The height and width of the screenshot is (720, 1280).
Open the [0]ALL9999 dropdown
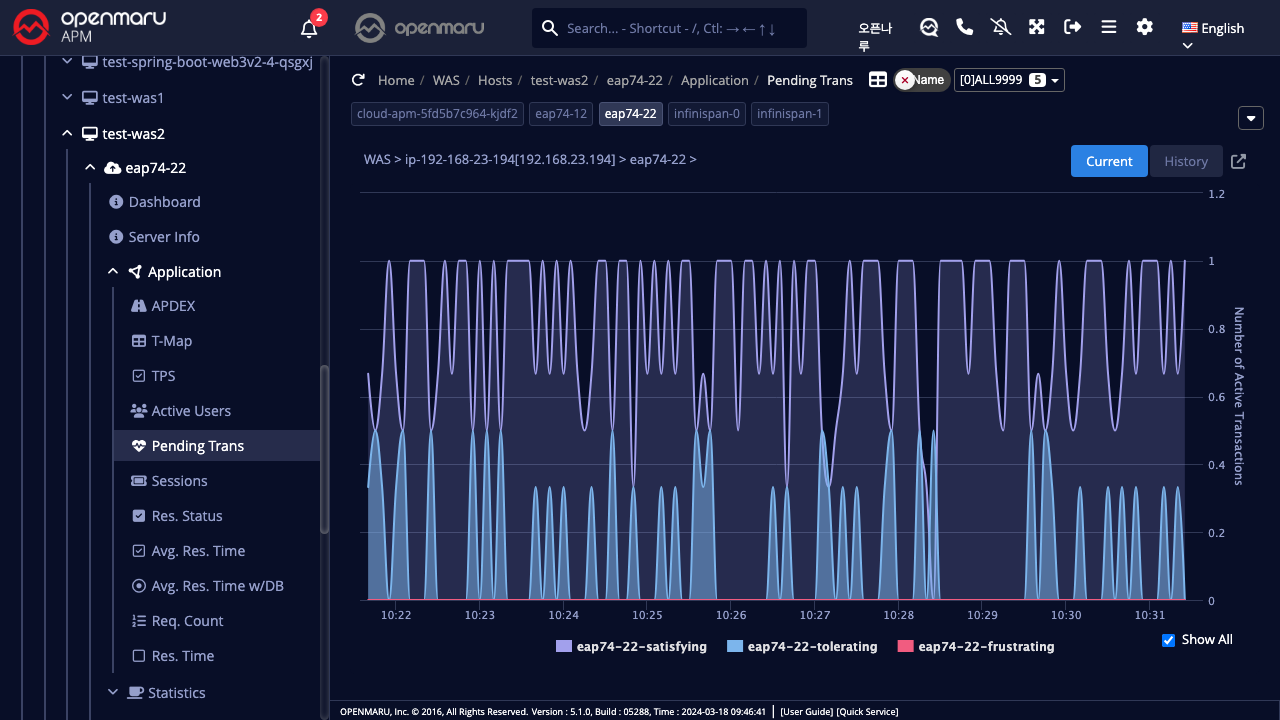1009,80
